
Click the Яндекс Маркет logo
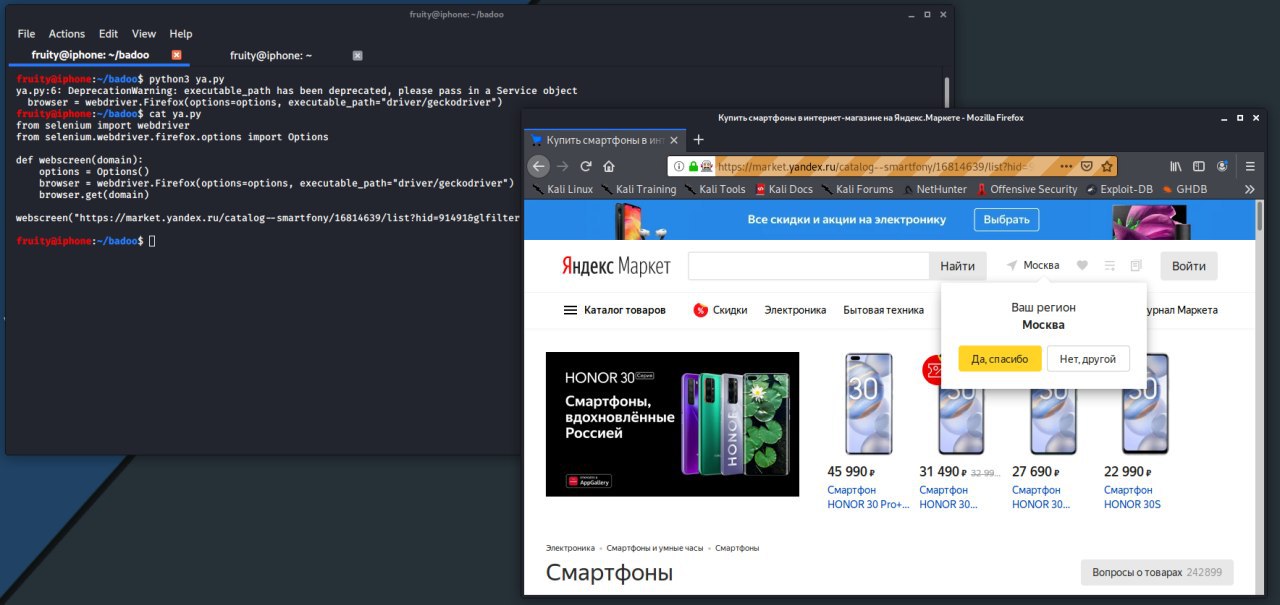point(615,267)
